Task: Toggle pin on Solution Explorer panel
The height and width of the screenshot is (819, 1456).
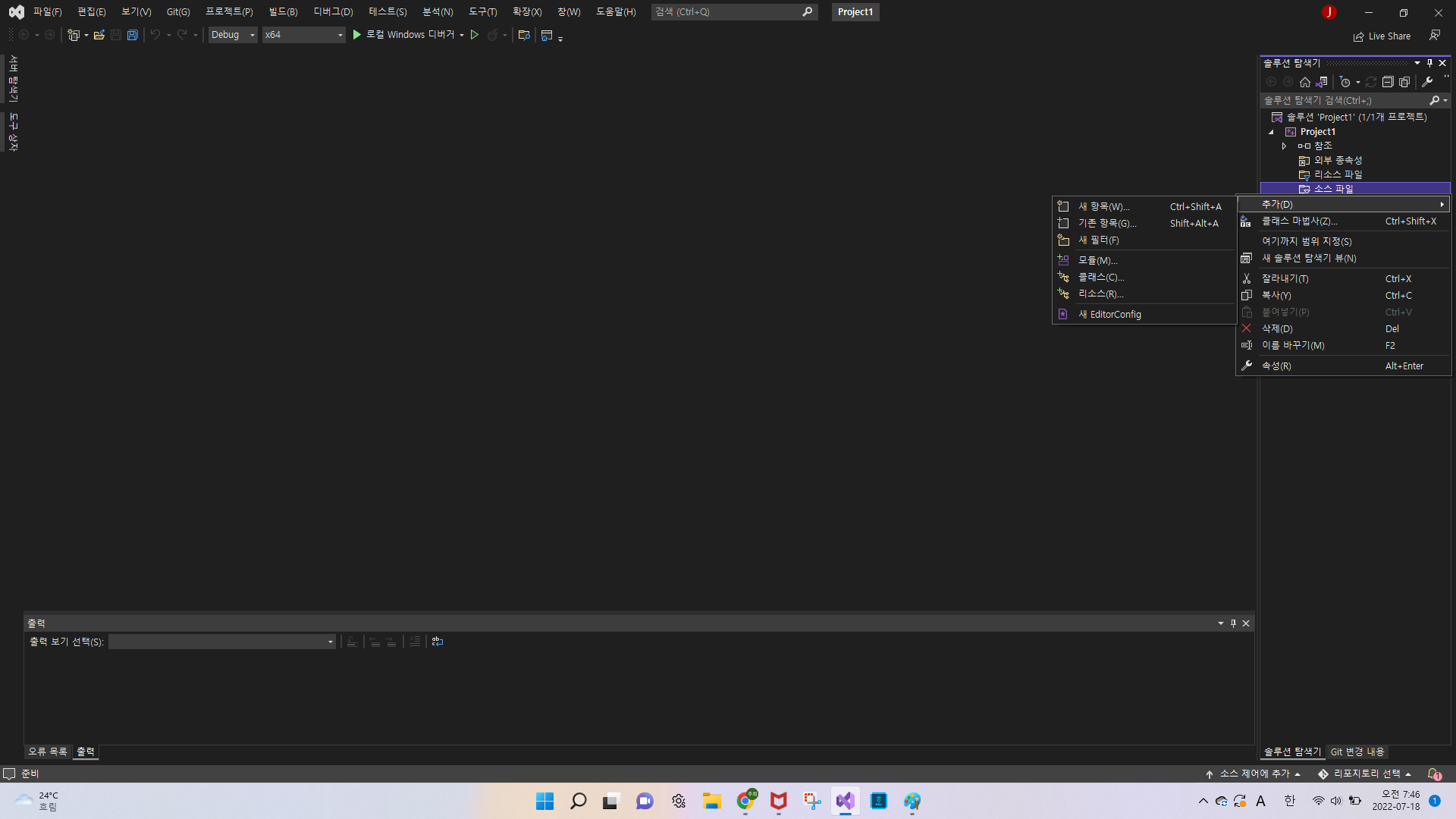Action: 1429,63
